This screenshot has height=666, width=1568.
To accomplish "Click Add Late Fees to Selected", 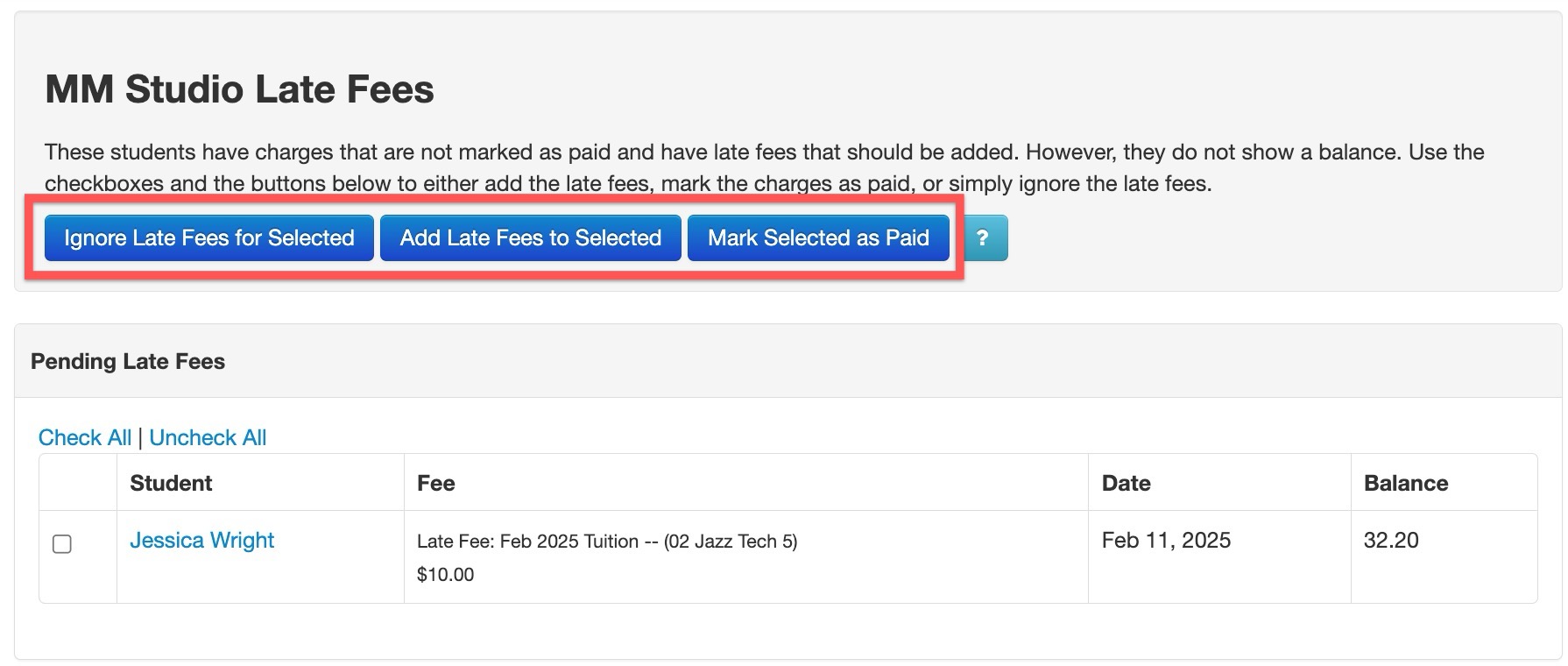I will [x=531, y=238].
